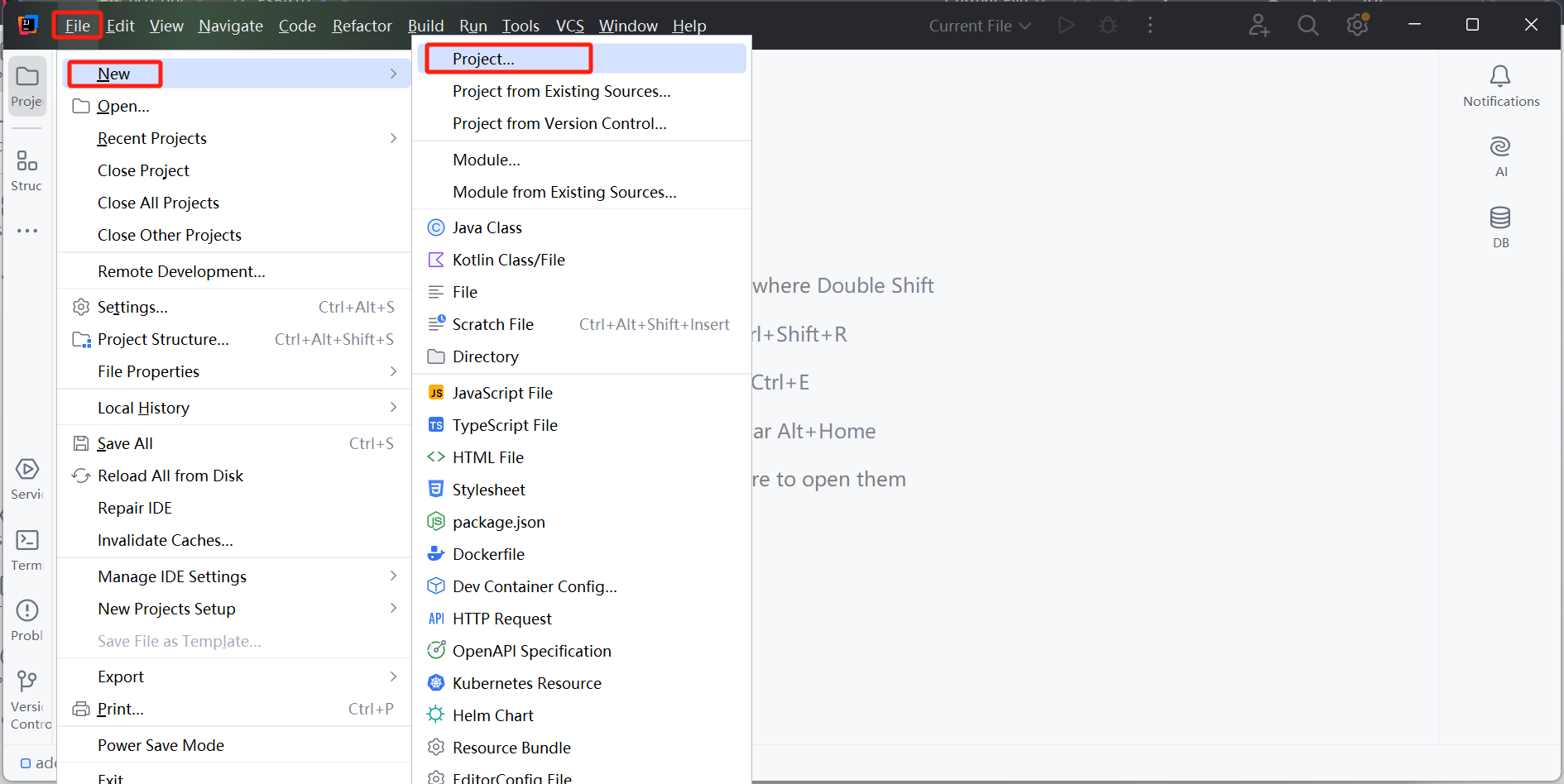Open the Current File run configuration dropdown
The width and height of the screenshot is (1564, 784).
pos(979,26)
